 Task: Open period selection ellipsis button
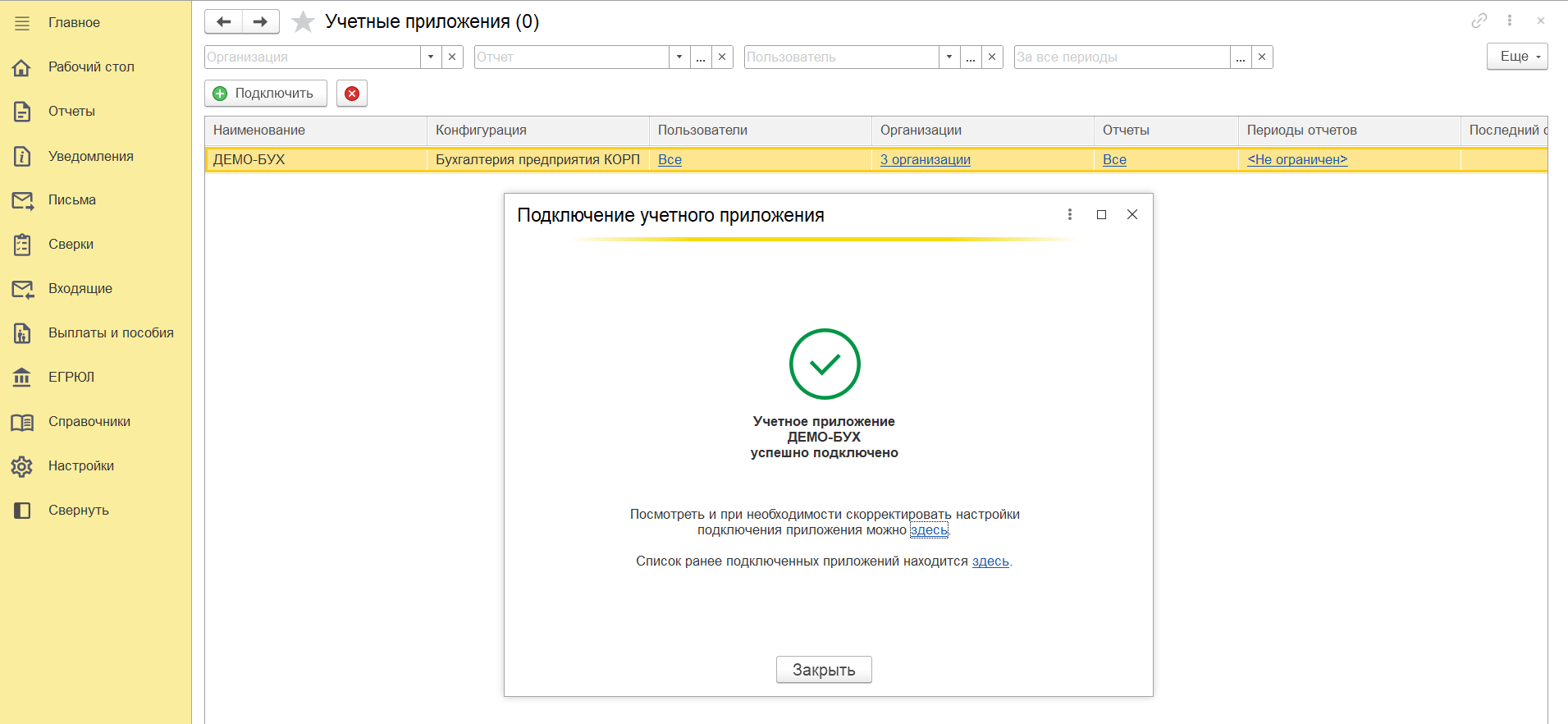1241,57
